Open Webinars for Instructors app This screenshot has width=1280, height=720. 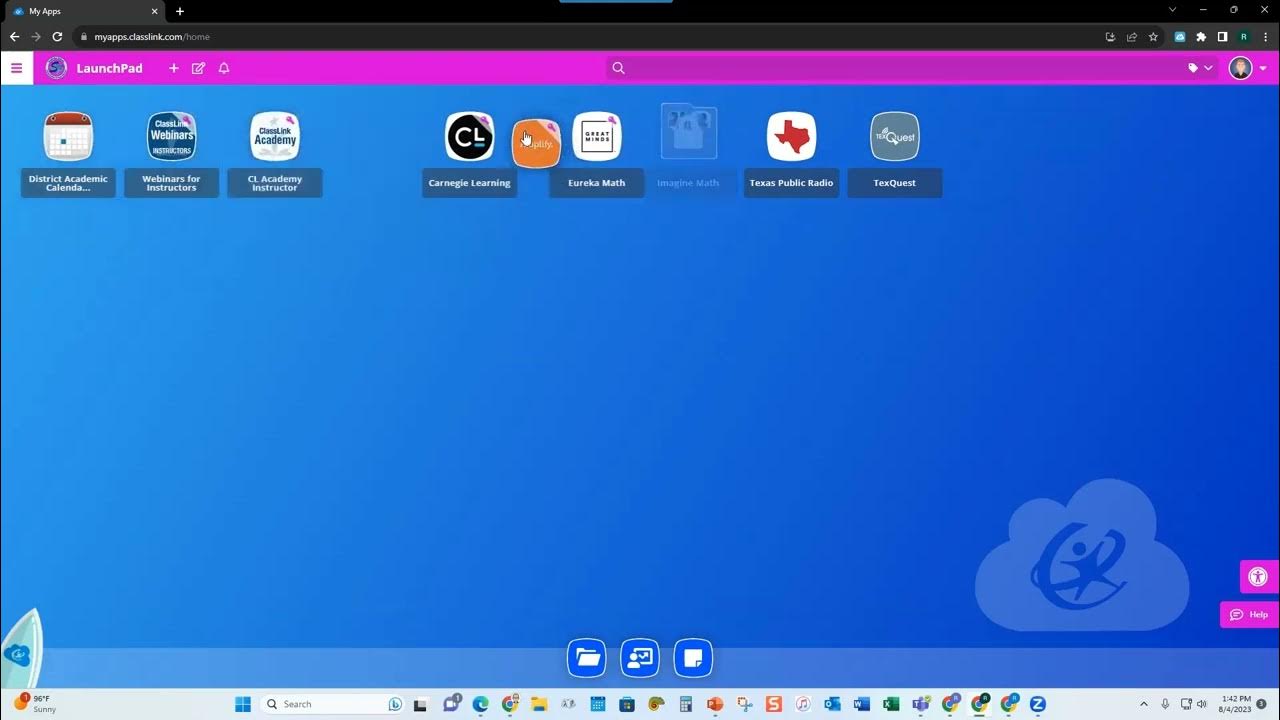coord(172,137)
